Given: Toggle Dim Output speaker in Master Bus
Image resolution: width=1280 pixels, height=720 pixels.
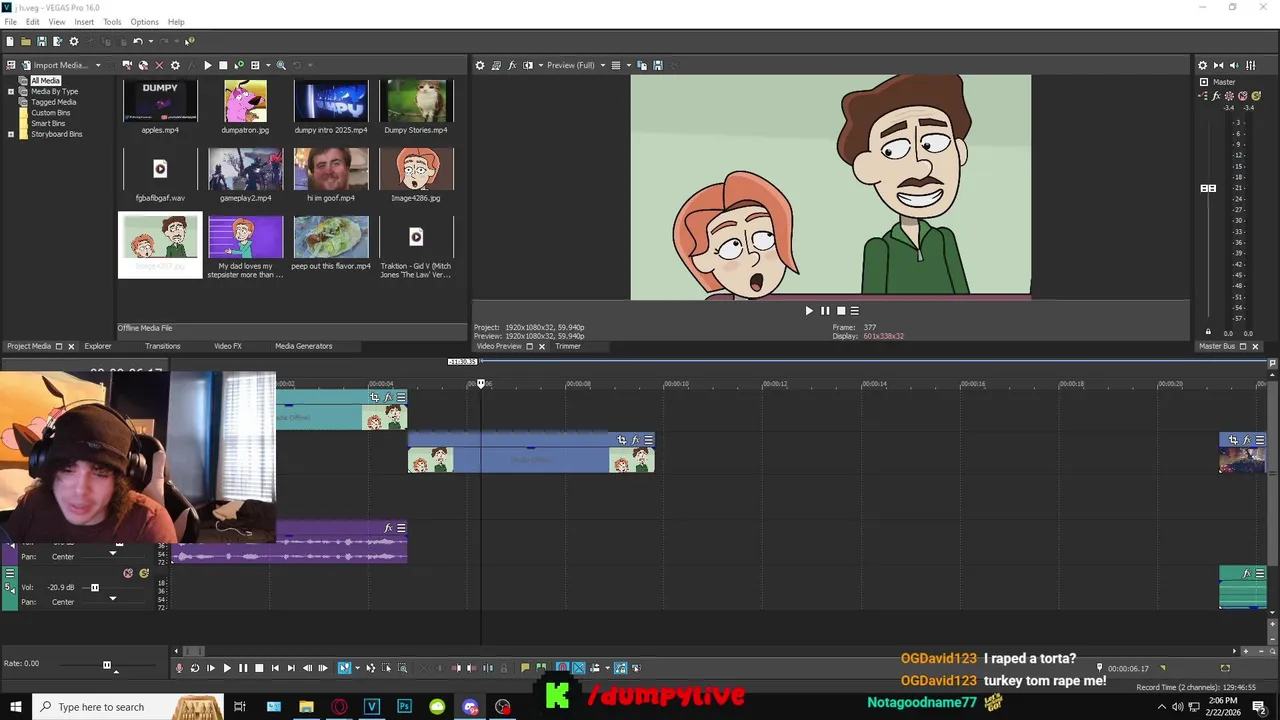Looking at the screenshot, I should tap(1235, 65).
